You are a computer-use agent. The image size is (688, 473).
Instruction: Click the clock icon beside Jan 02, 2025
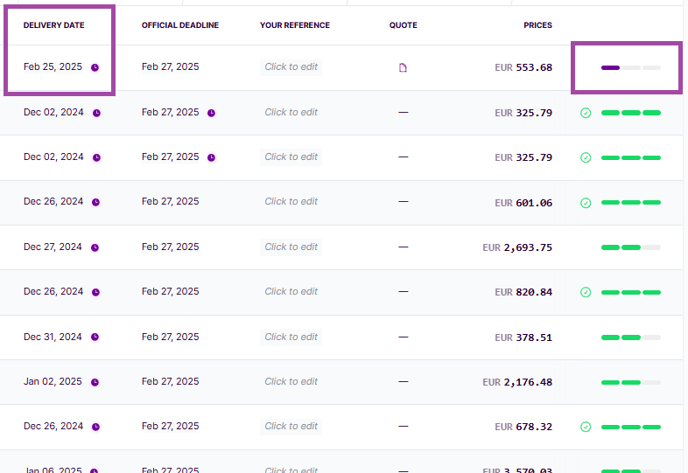point(96,382)
